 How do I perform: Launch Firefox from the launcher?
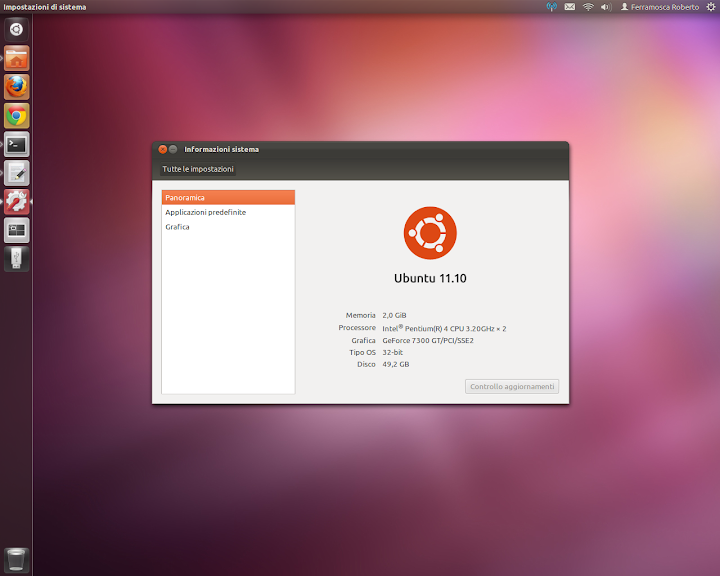tap(17, 87)
